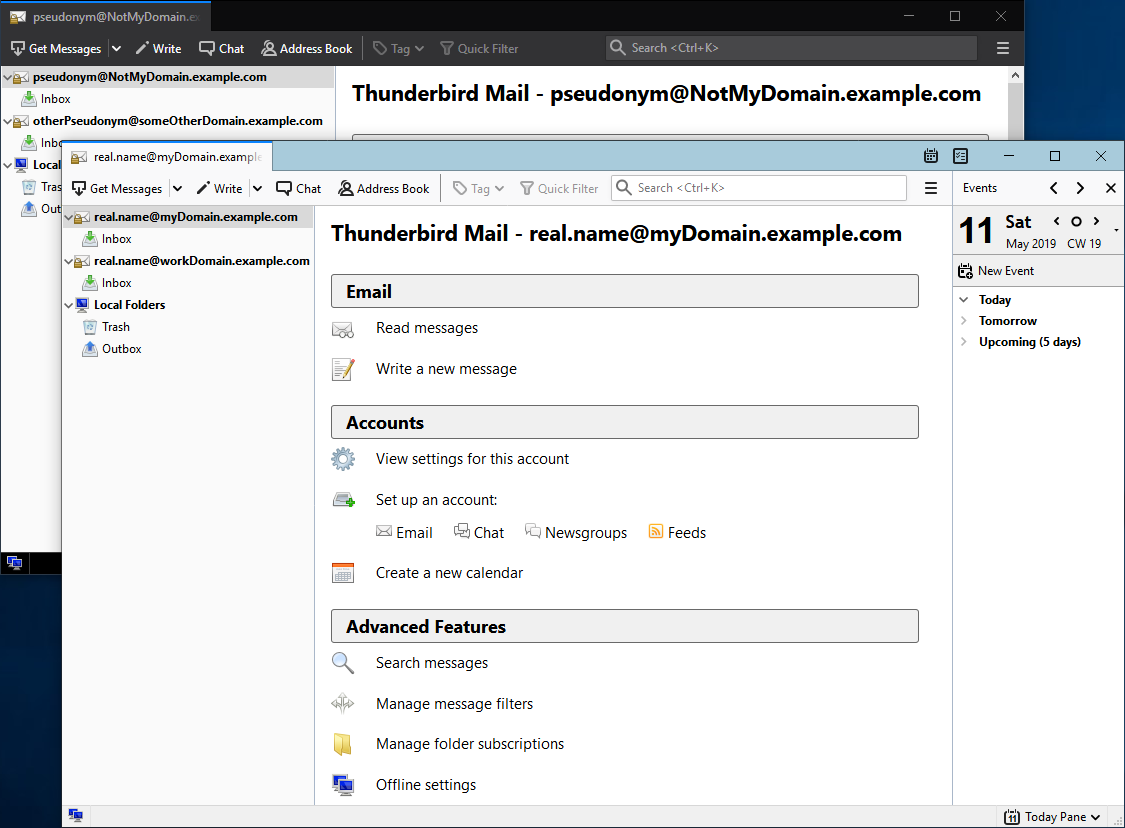Image resolution: width=1125 pixels, height=828 pixels.
Task: Toggle the Today Pane button in status bar
Action: (1052, 817)
